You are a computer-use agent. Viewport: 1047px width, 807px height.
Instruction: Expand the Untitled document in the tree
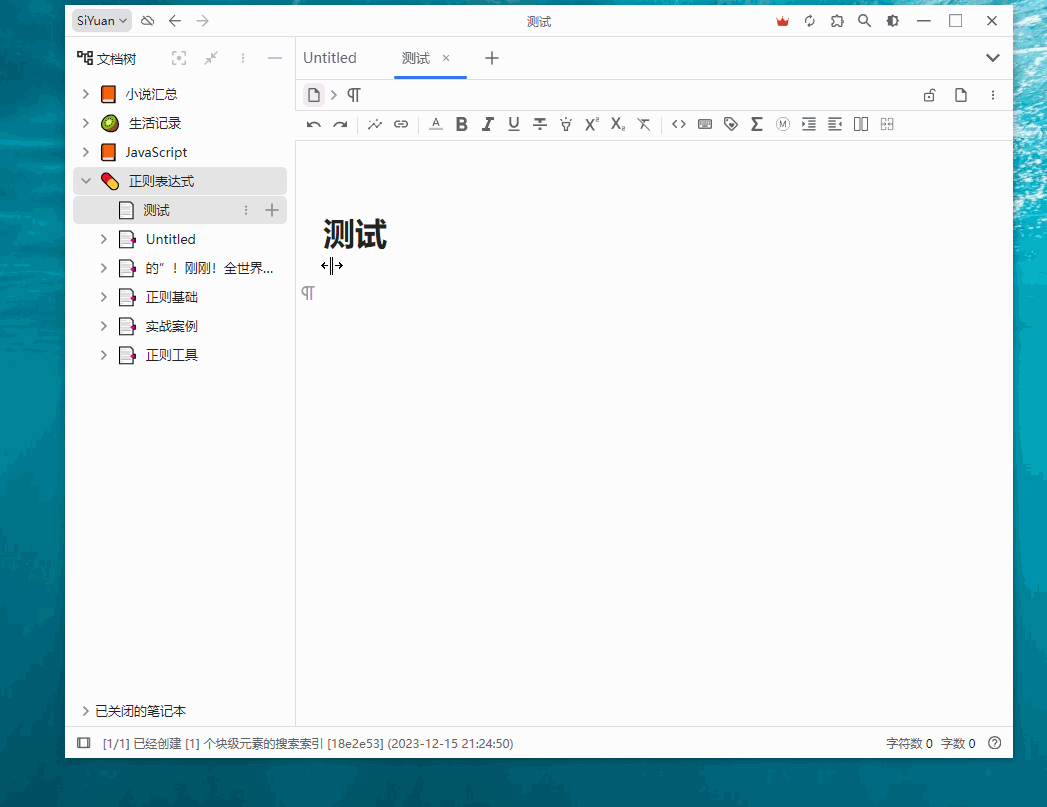tap(103, 239)
